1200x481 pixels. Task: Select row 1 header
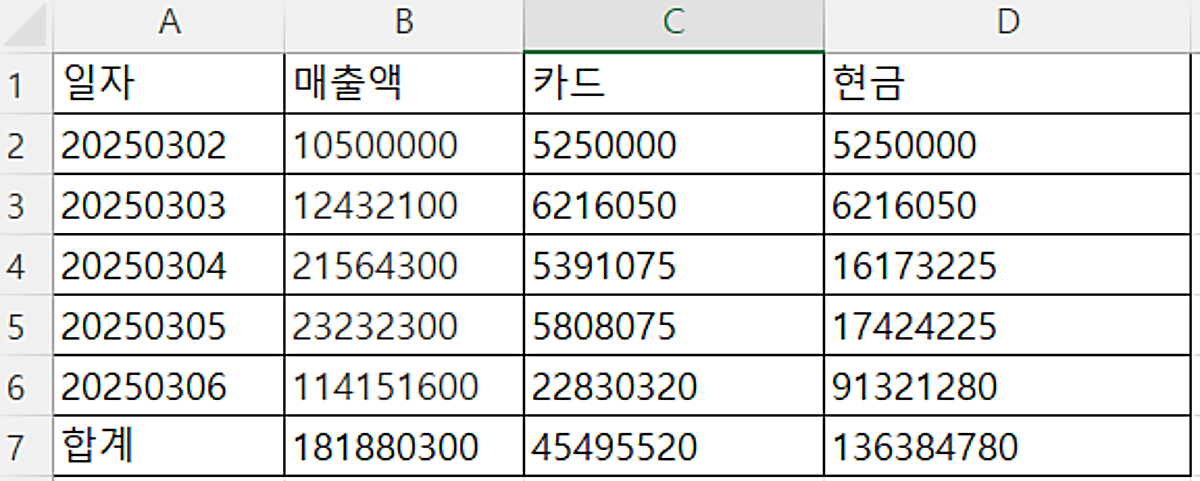click(26, 83)
